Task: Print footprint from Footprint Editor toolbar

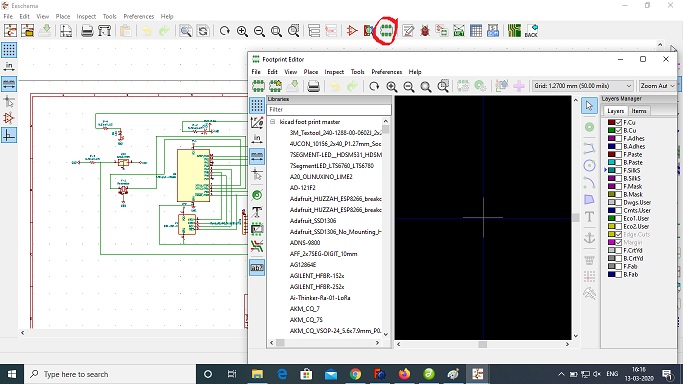Action: point(314,86)
